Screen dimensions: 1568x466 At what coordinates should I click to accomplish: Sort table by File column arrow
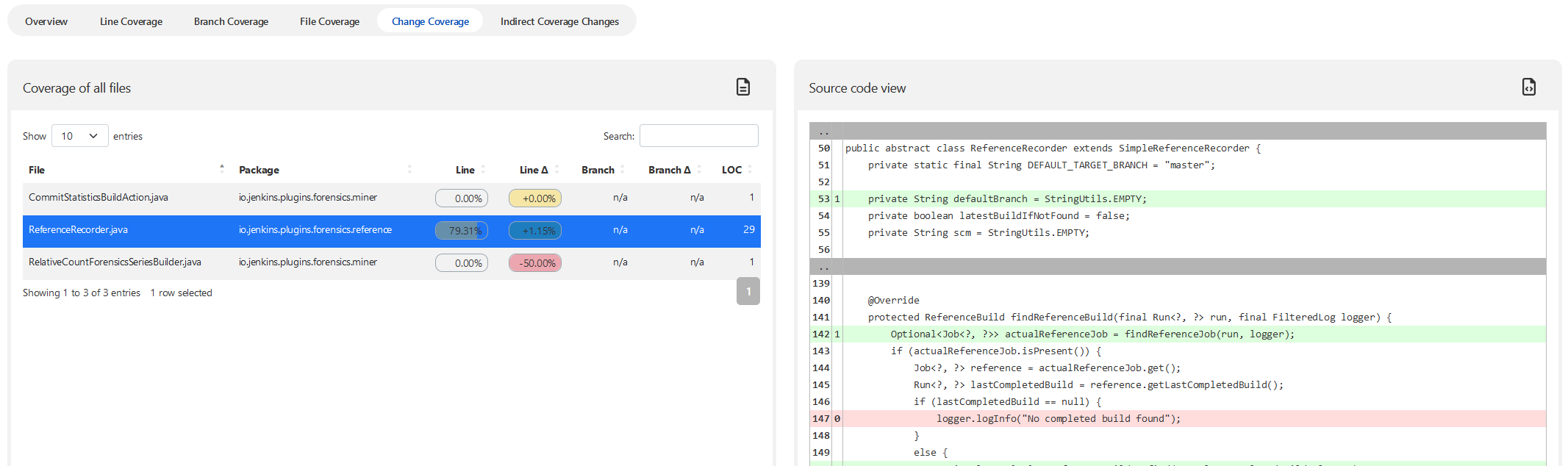(221, 169)
